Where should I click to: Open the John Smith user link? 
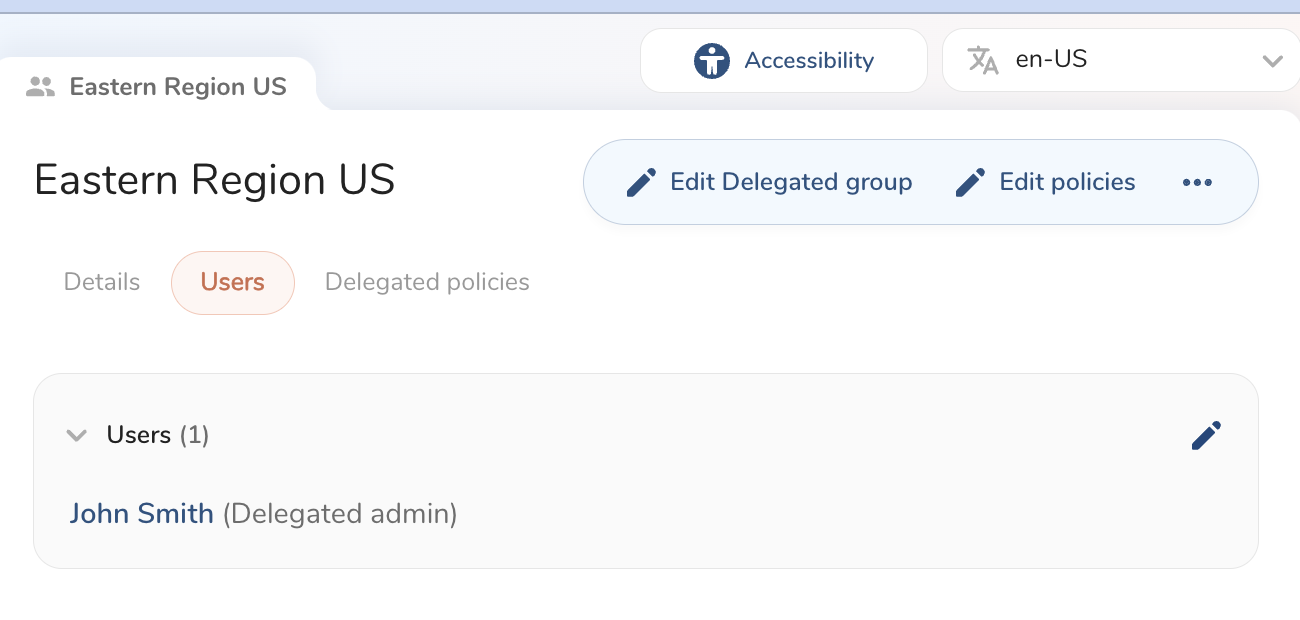(141, 514)
